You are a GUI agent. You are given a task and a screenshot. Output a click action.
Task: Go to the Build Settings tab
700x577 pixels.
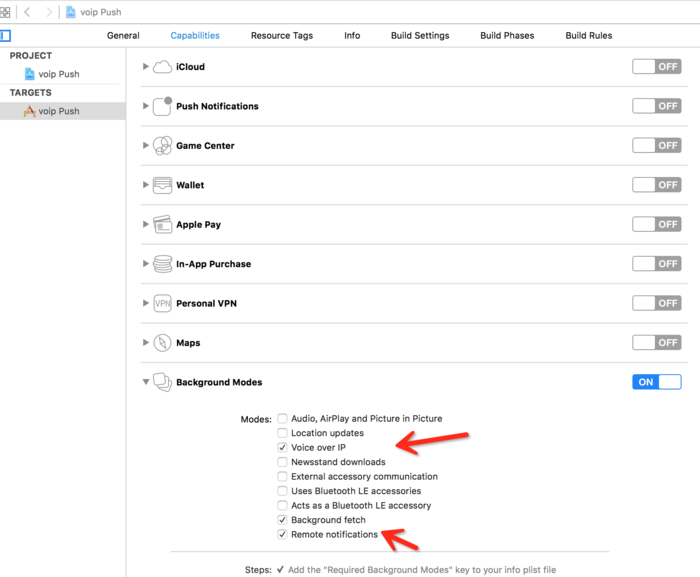(420, 35)
